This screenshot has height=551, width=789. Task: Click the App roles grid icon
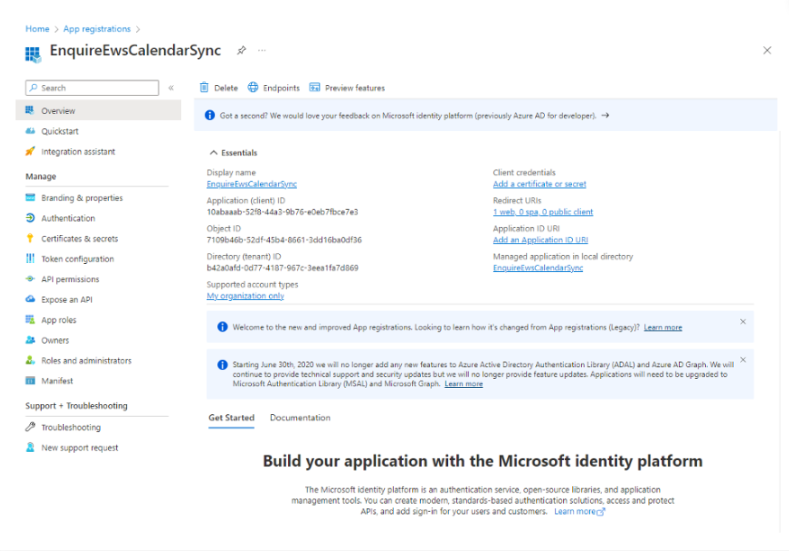[x=30, y=320]
